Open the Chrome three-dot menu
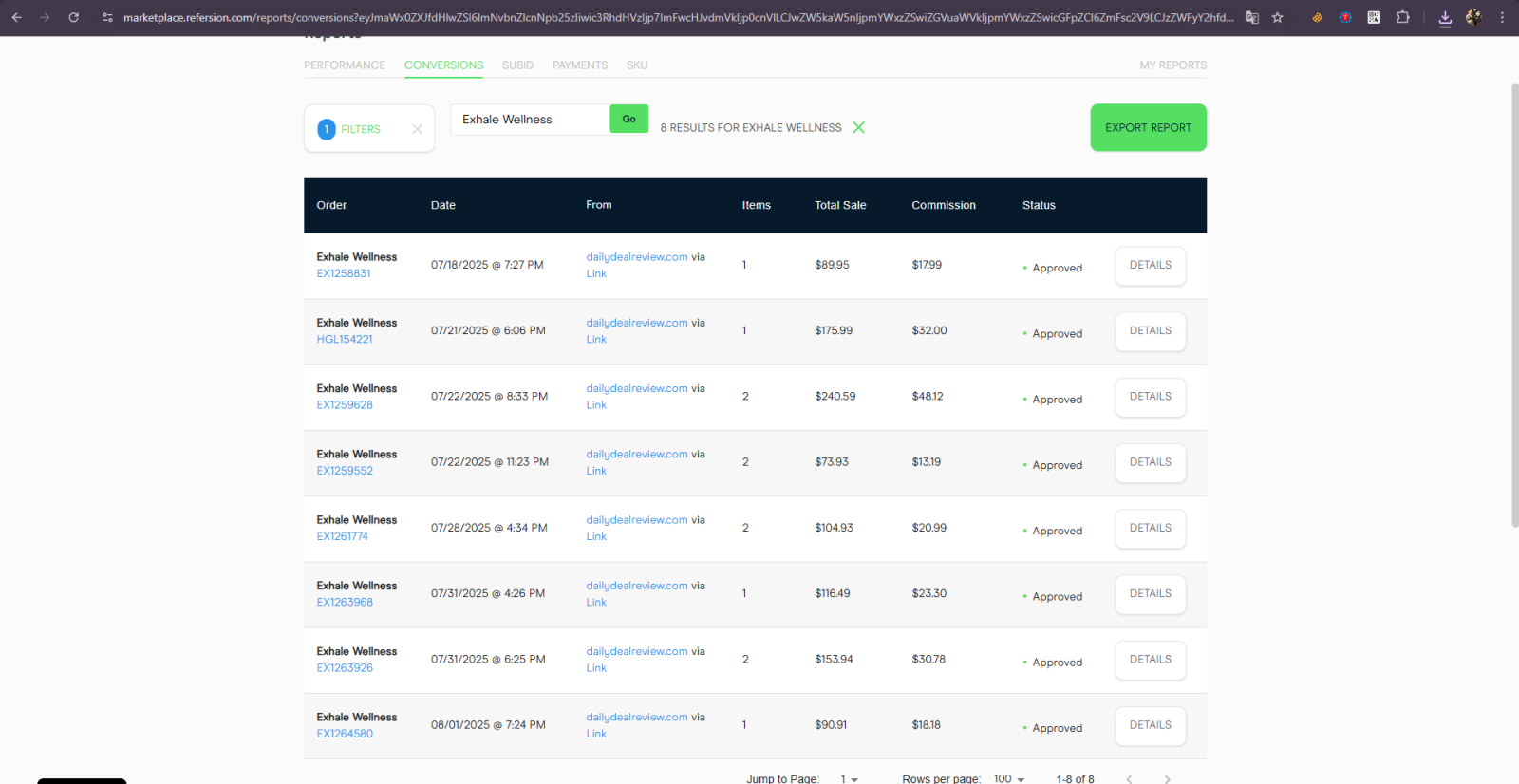 [x=1502, y=17]
